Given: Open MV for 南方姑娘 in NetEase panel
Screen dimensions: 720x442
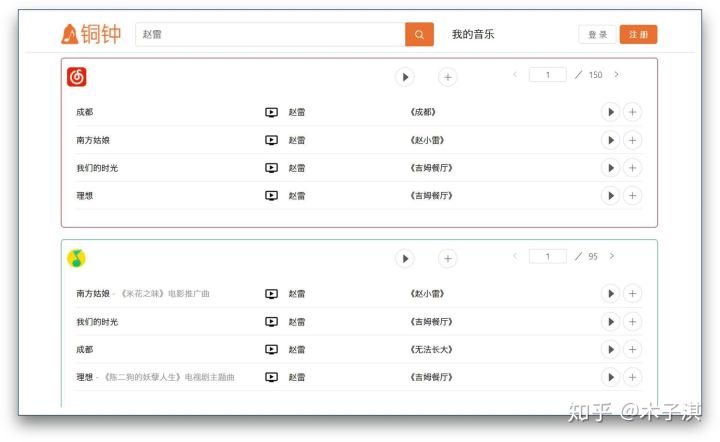Looking at the screenshot, I should (x=271, y=140).
